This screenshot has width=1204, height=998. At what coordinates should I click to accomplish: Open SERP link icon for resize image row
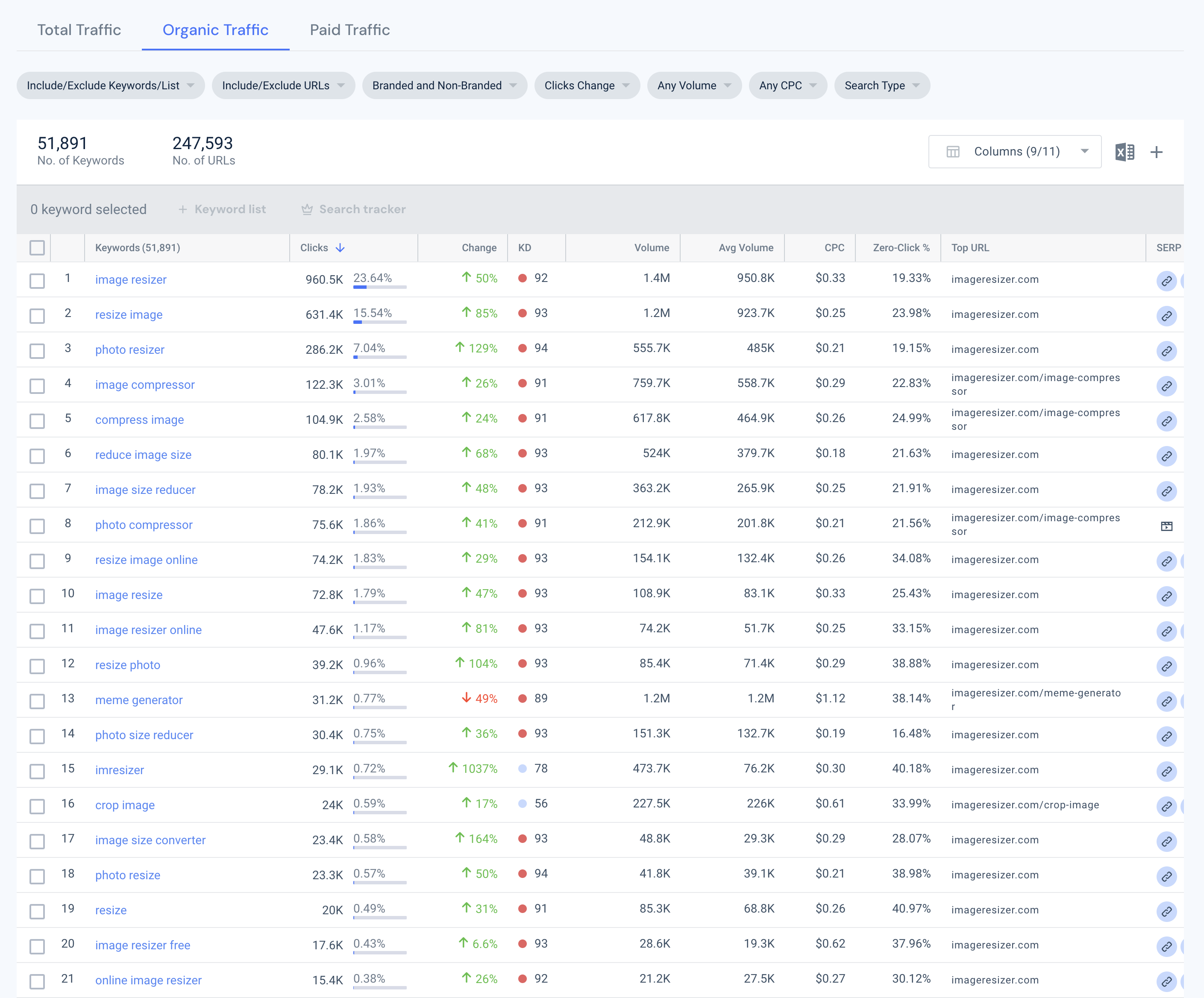pyautogui.click(x=1166, y=316)
